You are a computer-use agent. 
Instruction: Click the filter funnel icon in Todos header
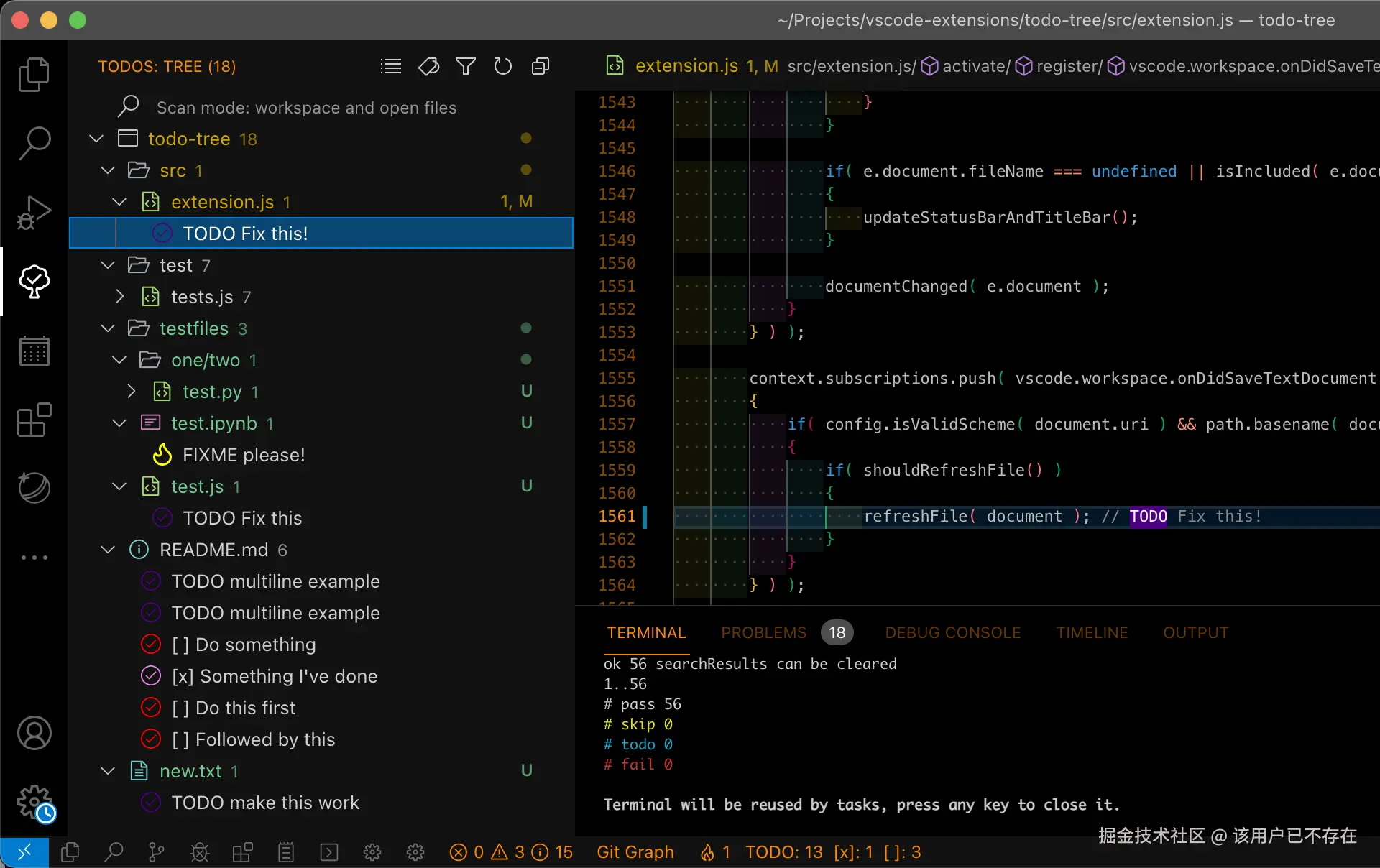466,67
